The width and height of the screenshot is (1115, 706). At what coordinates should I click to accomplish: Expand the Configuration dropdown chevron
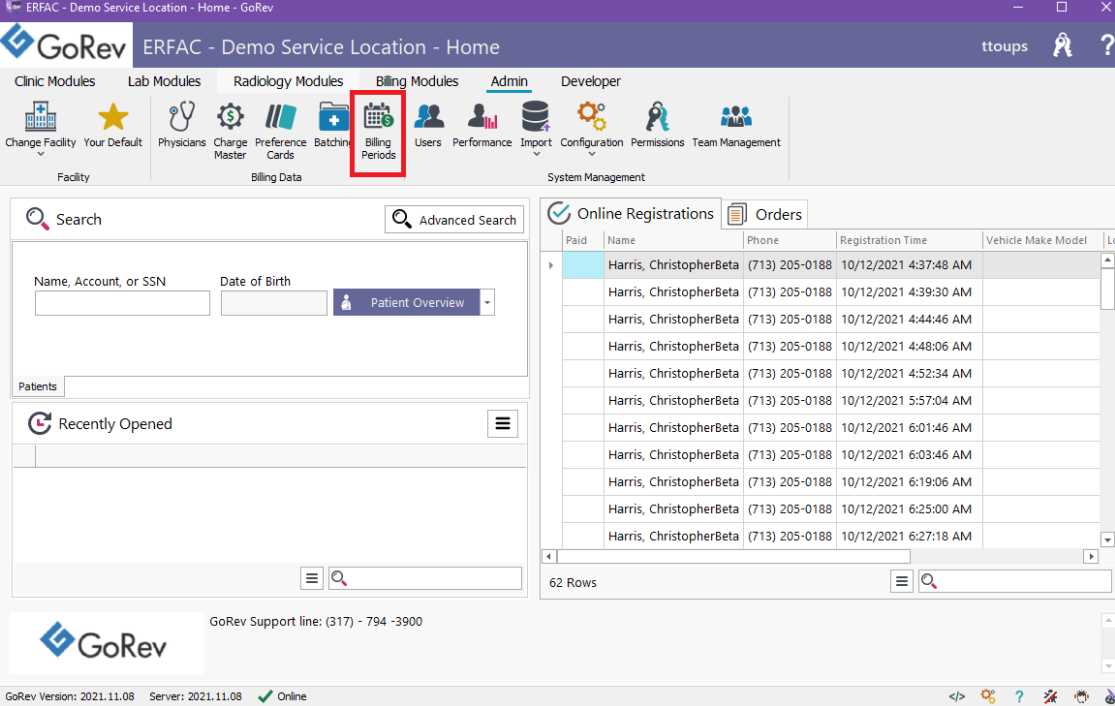click(591, 154)
